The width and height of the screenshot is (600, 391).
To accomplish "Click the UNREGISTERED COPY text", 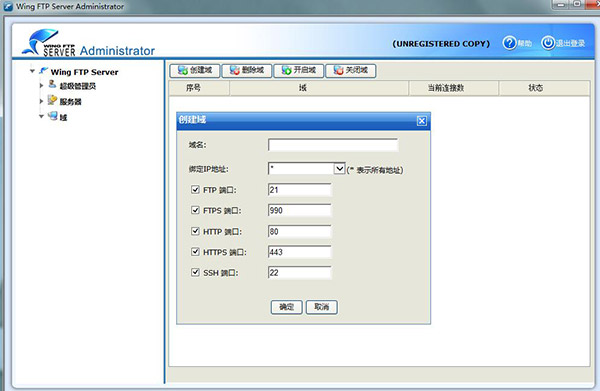I will tap(441, 44).
